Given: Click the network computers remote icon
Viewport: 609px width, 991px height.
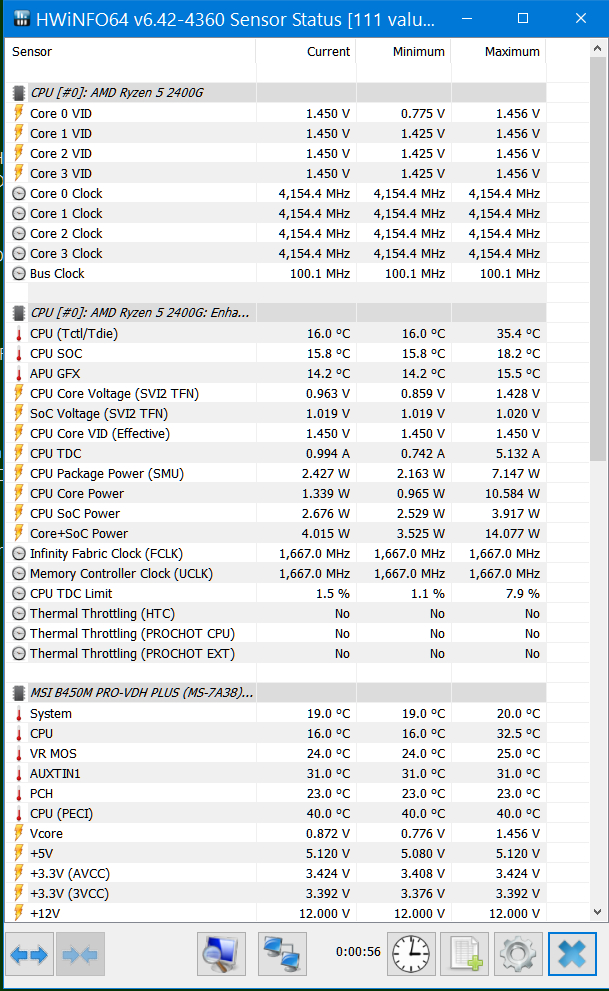Looking at the screenshot, I should click(x=282, y=955).
